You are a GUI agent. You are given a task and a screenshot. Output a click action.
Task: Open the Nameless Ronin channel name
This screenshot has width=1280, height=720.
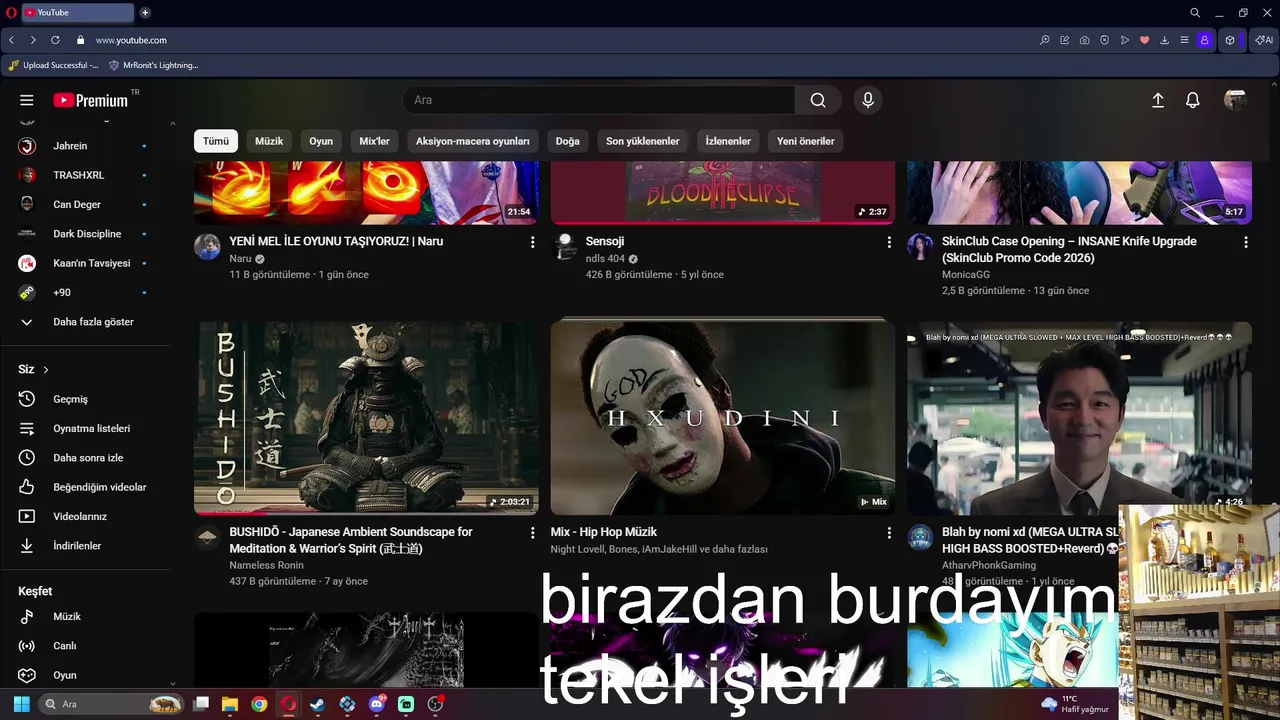(x=266, y=565)
